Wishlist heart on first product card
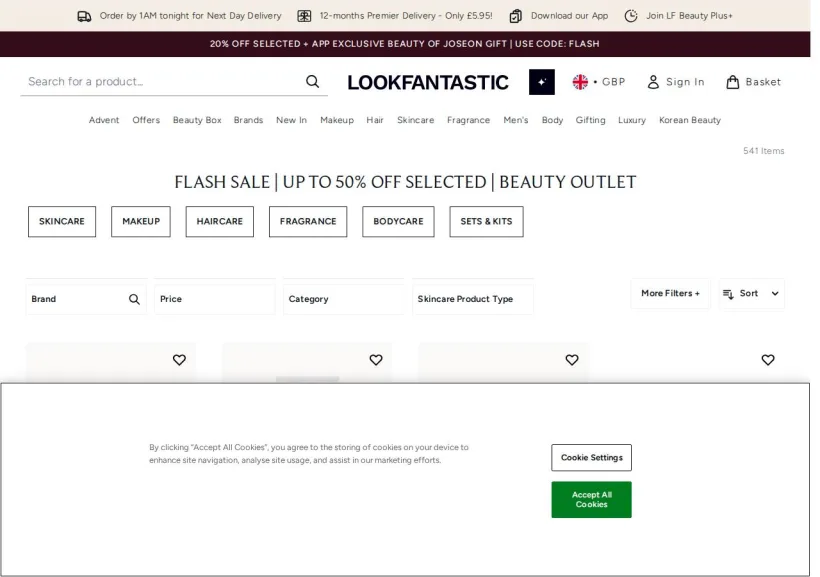The width and height of the screenshot is (820, 577). [x=179, y=360]
